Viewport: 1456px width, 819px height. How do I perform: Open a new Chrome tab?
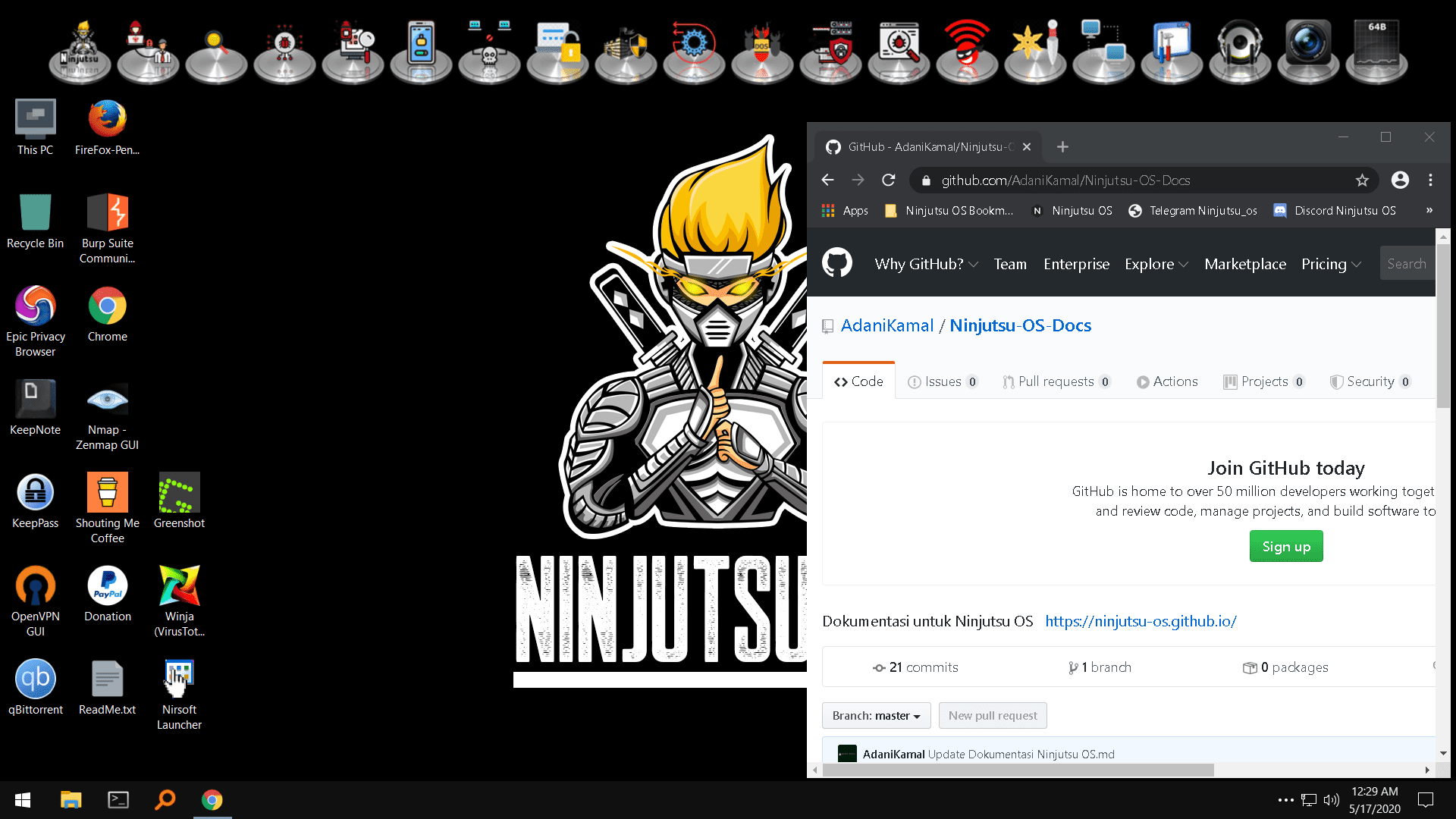(1062, 146)
